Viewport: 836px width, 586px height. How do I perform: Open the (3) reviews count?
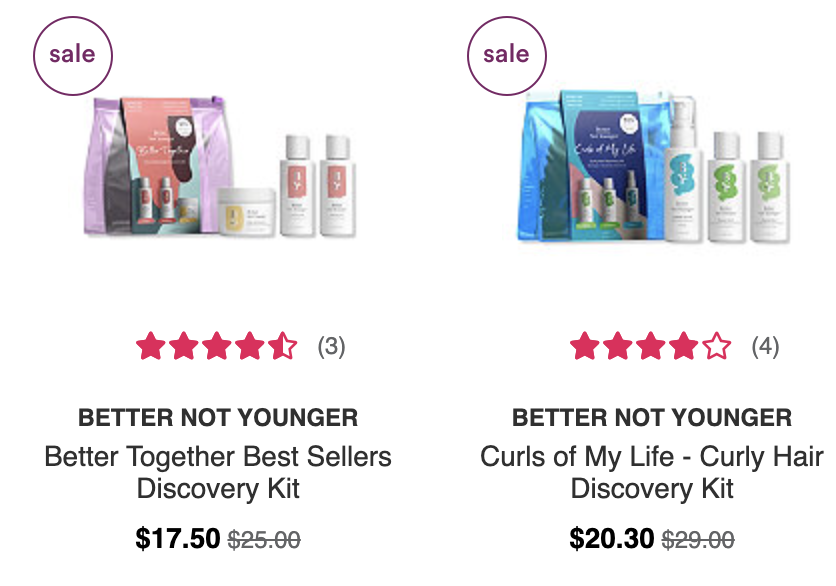pyautogui.click(x=331, y=347)
